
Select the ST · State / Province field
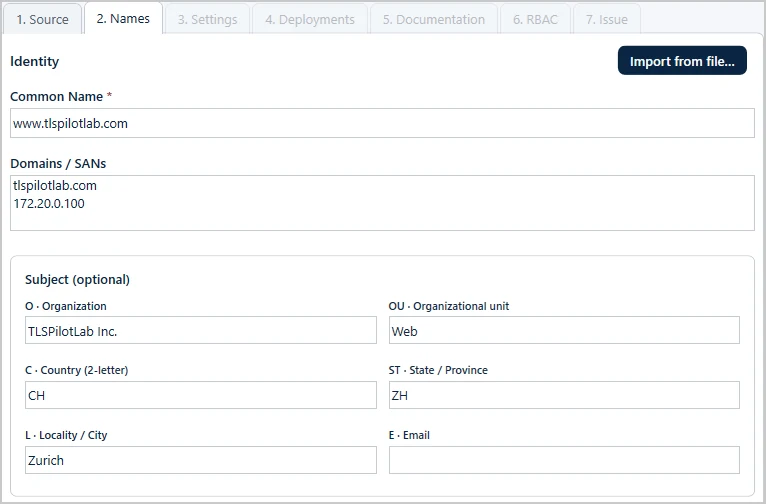[564, 395]
